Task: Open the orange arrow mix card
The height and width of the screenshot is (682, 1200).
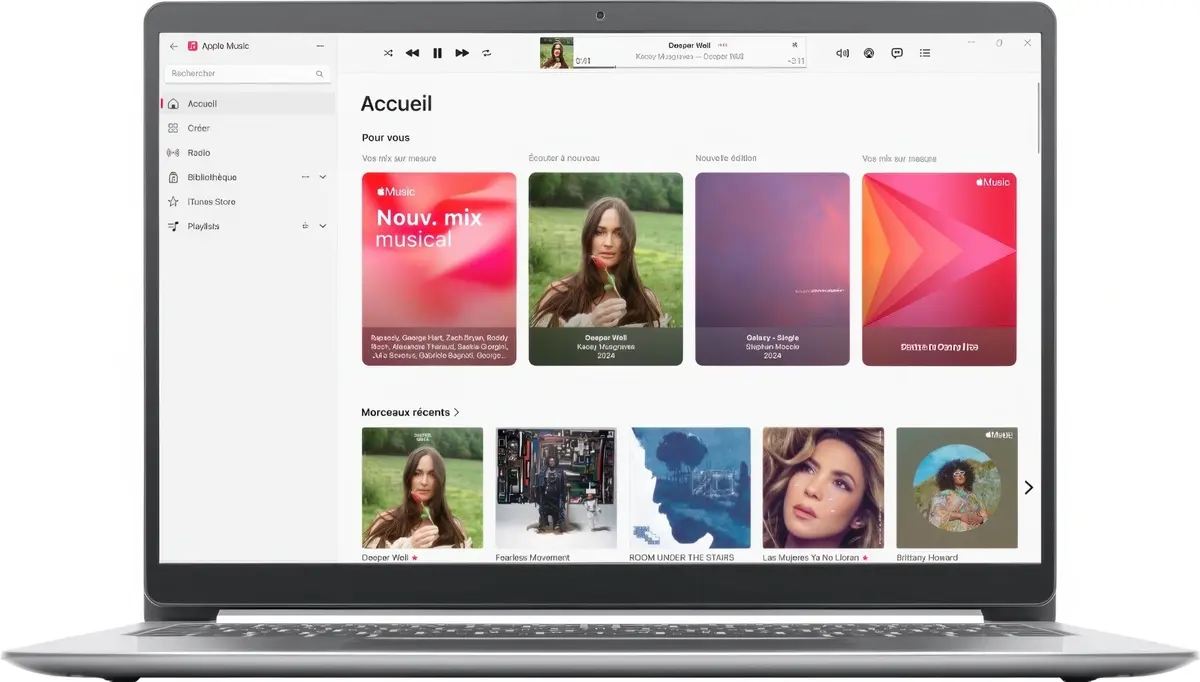Action: click(x=939, y=269)
